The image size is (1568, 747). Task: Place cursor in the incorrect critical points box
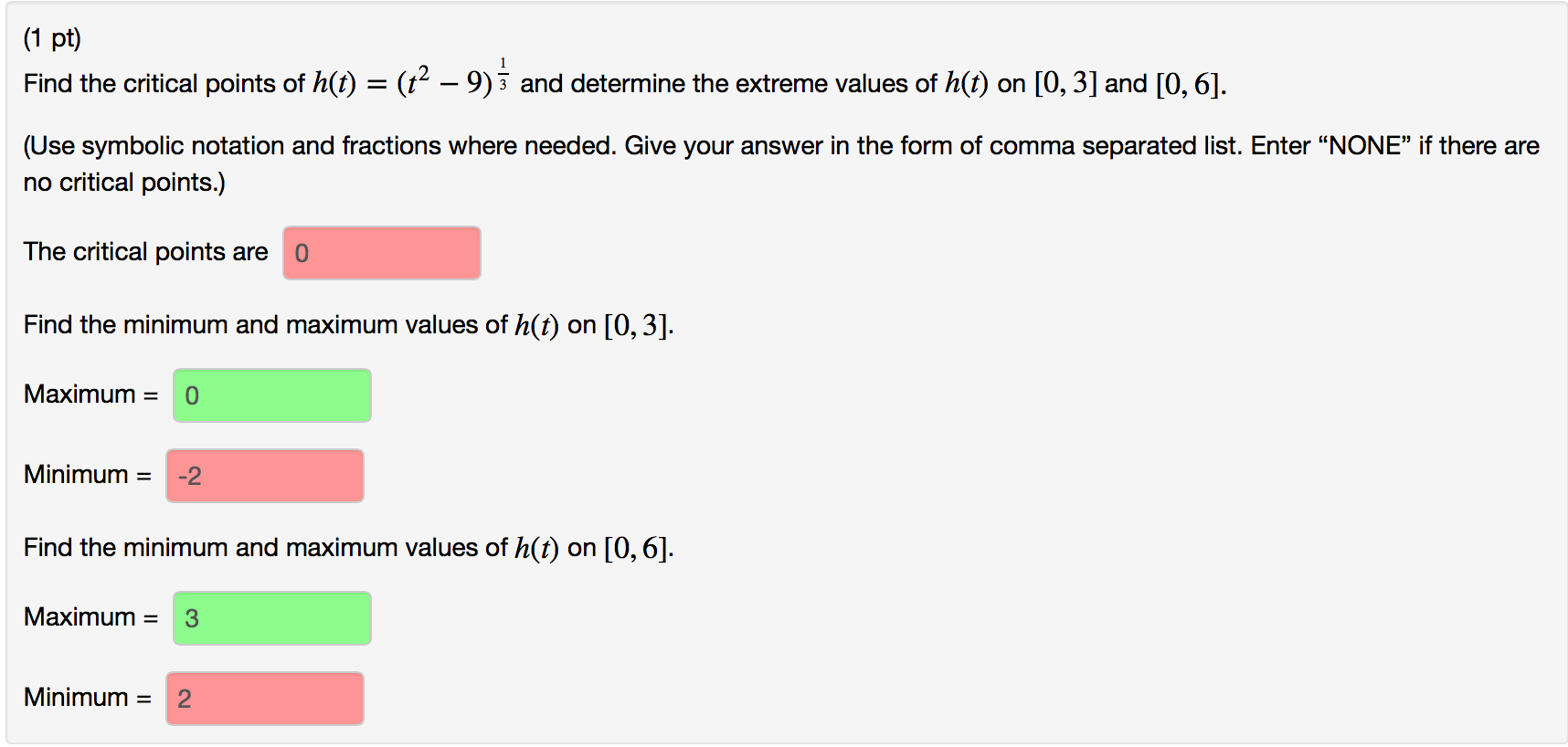[x=381, y=252]
